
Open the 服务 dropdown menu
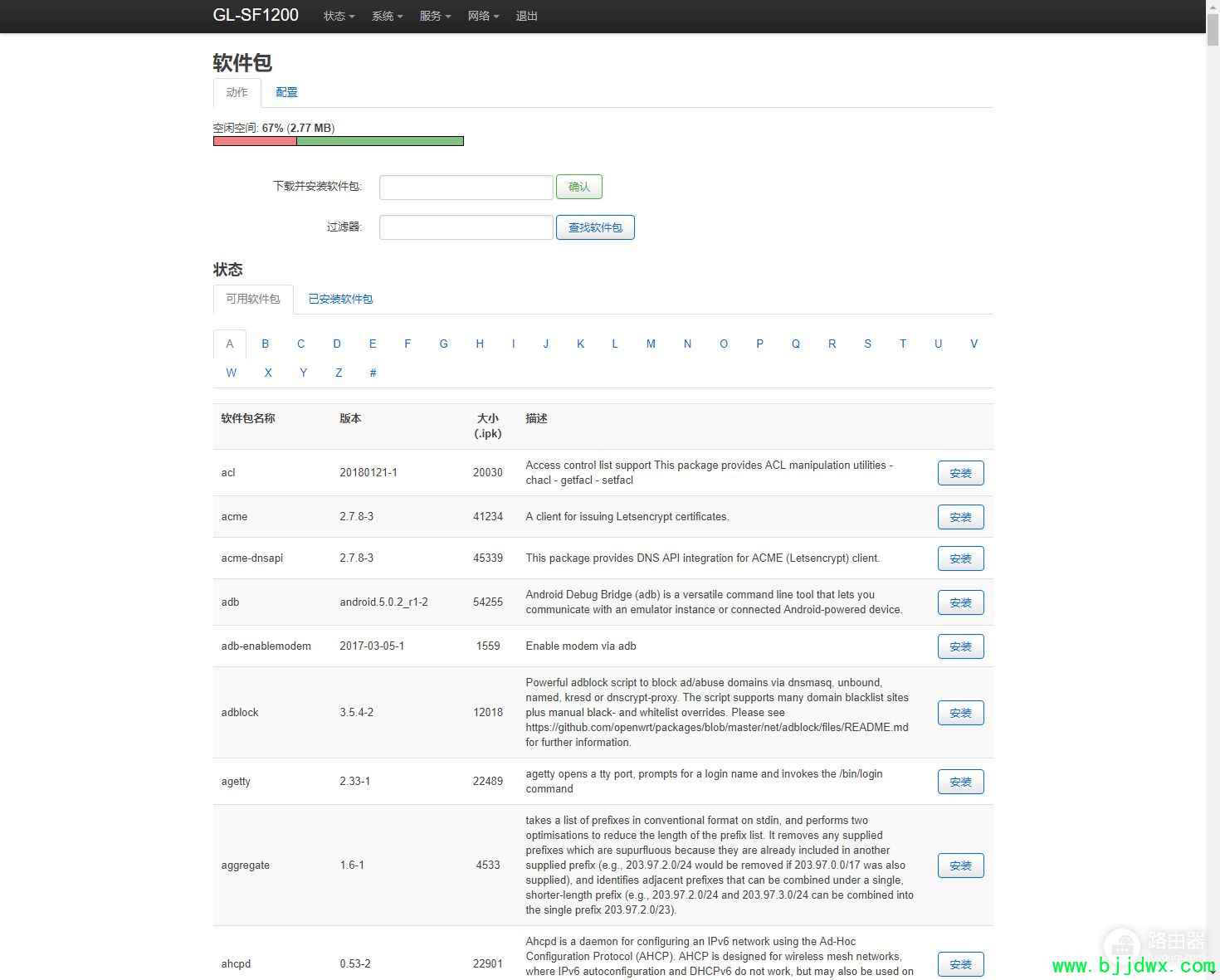coord(435,16)
